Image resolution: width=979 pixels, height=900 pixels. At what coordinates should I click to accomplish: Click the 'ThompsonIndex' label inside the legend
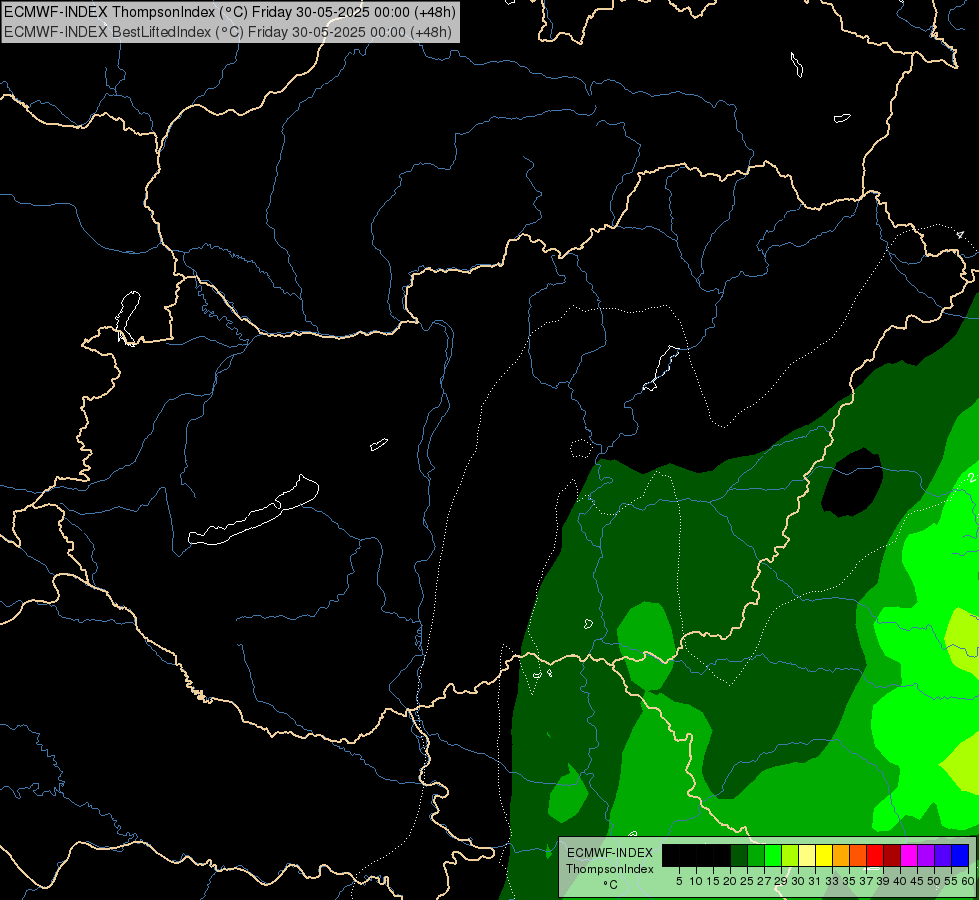pyautogui.click(x=609, y=869)
